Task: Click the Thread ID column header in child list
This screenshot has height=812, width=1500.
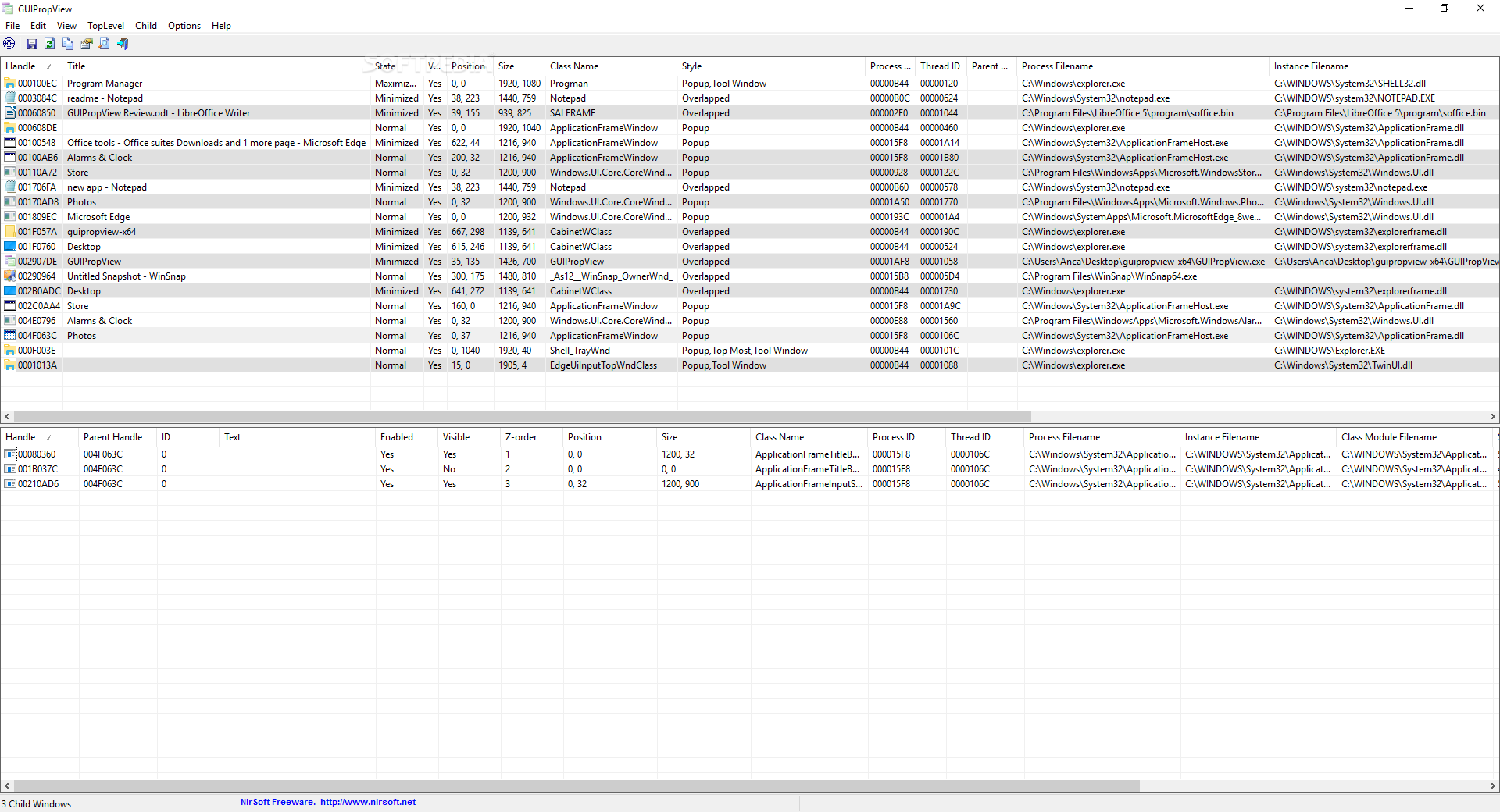Action: 984,437
